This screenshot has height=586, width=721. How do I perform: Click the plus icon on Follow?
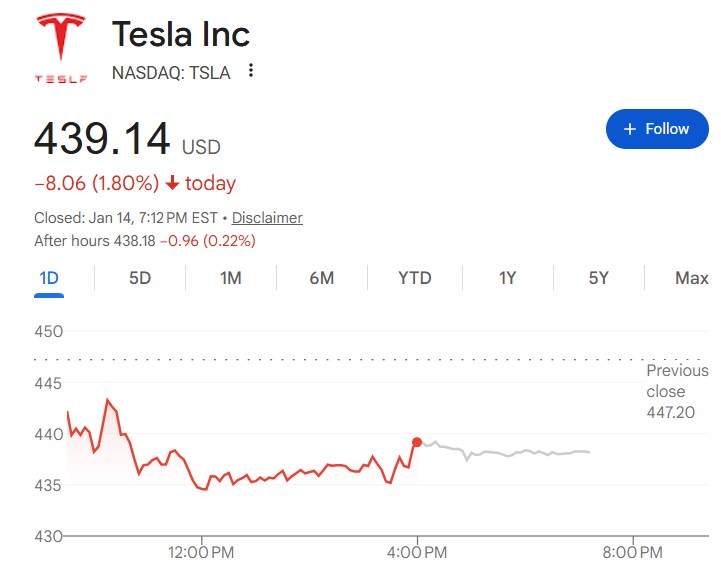[629, 129]
